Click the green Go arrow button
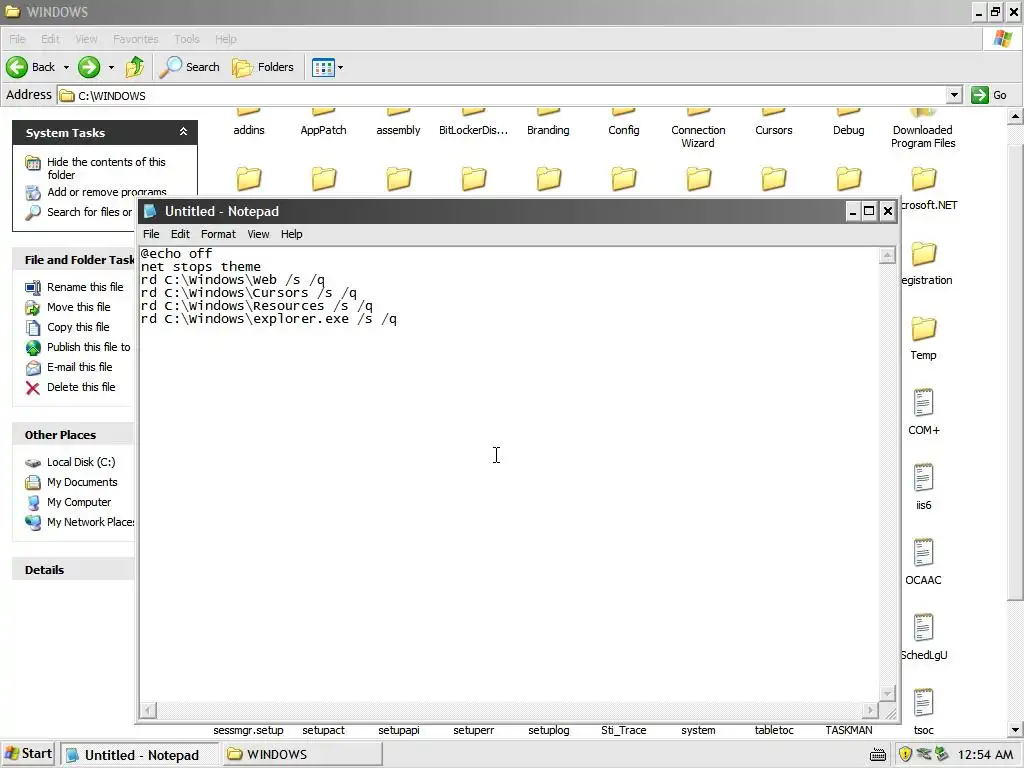This screenshot has height=768, width=1024. (980, 95)
